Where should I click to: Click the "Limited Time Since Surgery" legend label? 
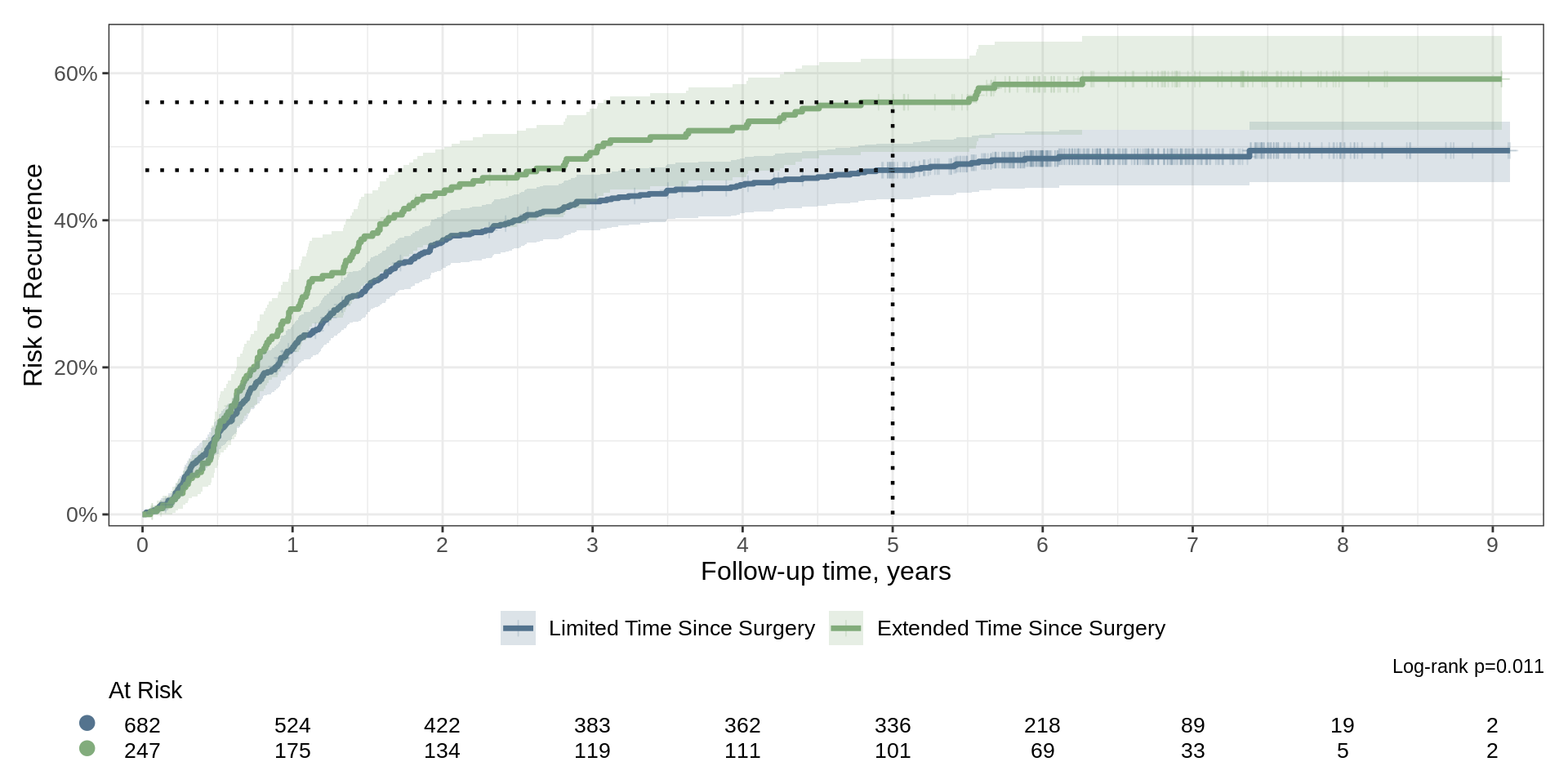[681, 628]
